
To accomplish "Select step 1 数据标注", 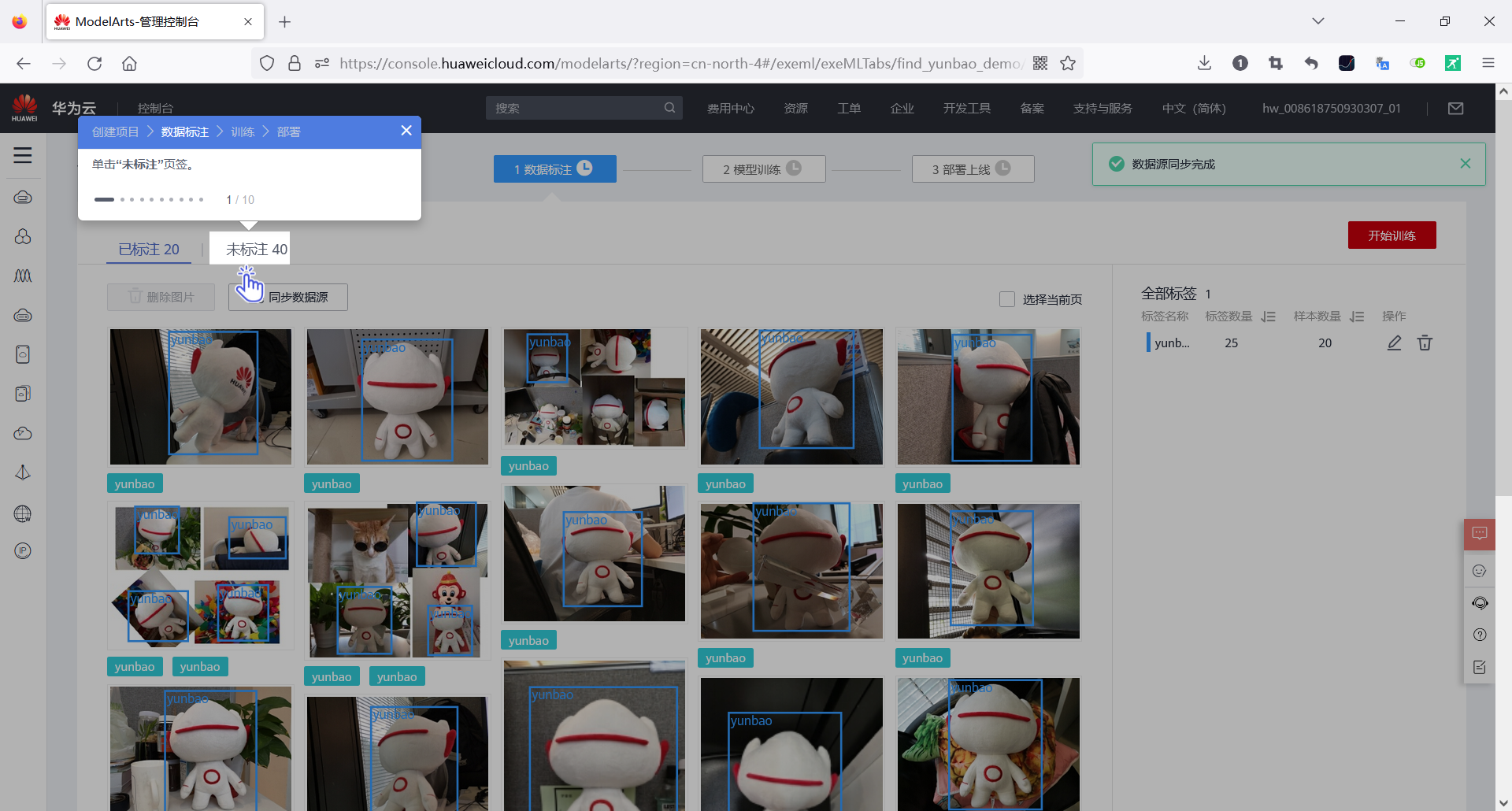I will 554,168.
